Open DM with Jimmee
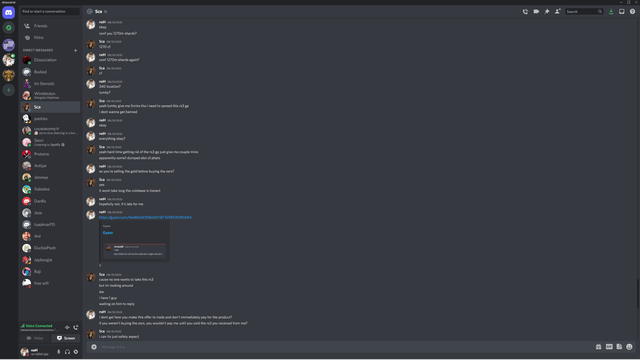 click(x=50, y=178)
